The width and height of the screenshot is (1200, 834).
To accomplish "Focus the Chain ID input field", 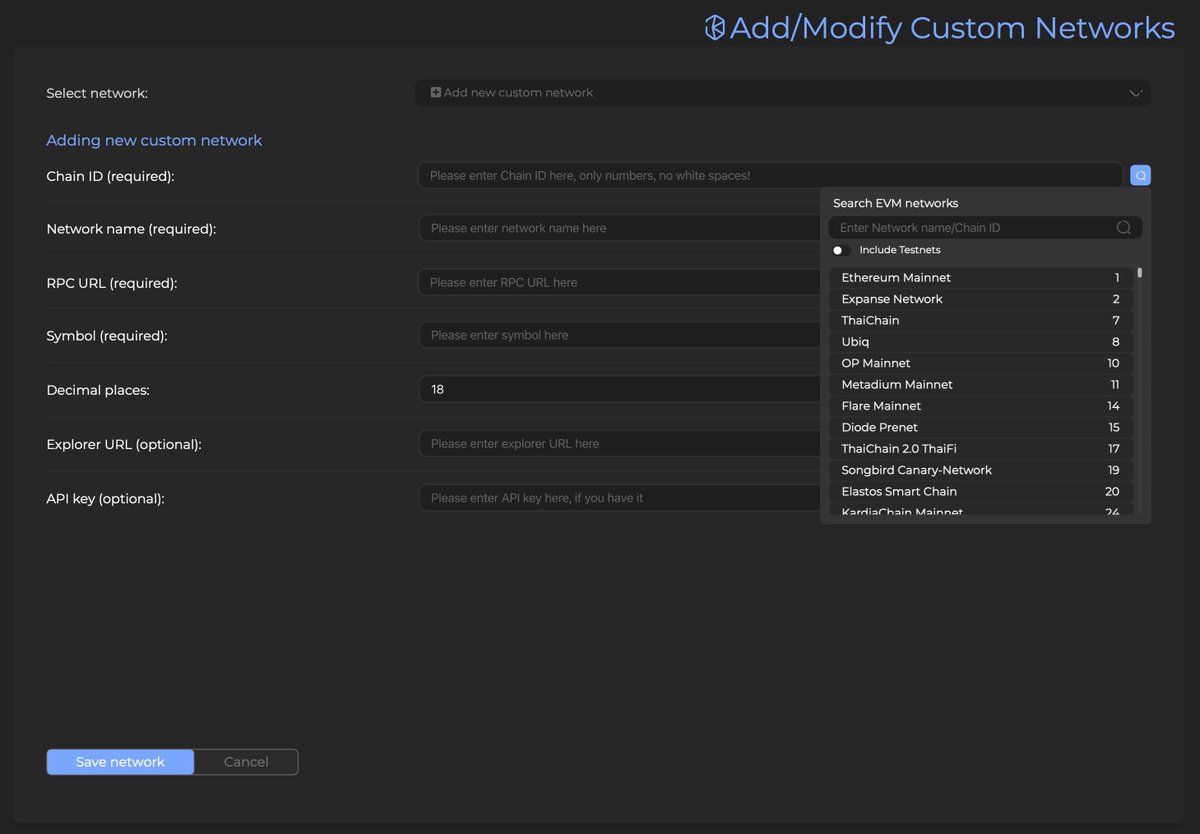I will tap(770, 175).
